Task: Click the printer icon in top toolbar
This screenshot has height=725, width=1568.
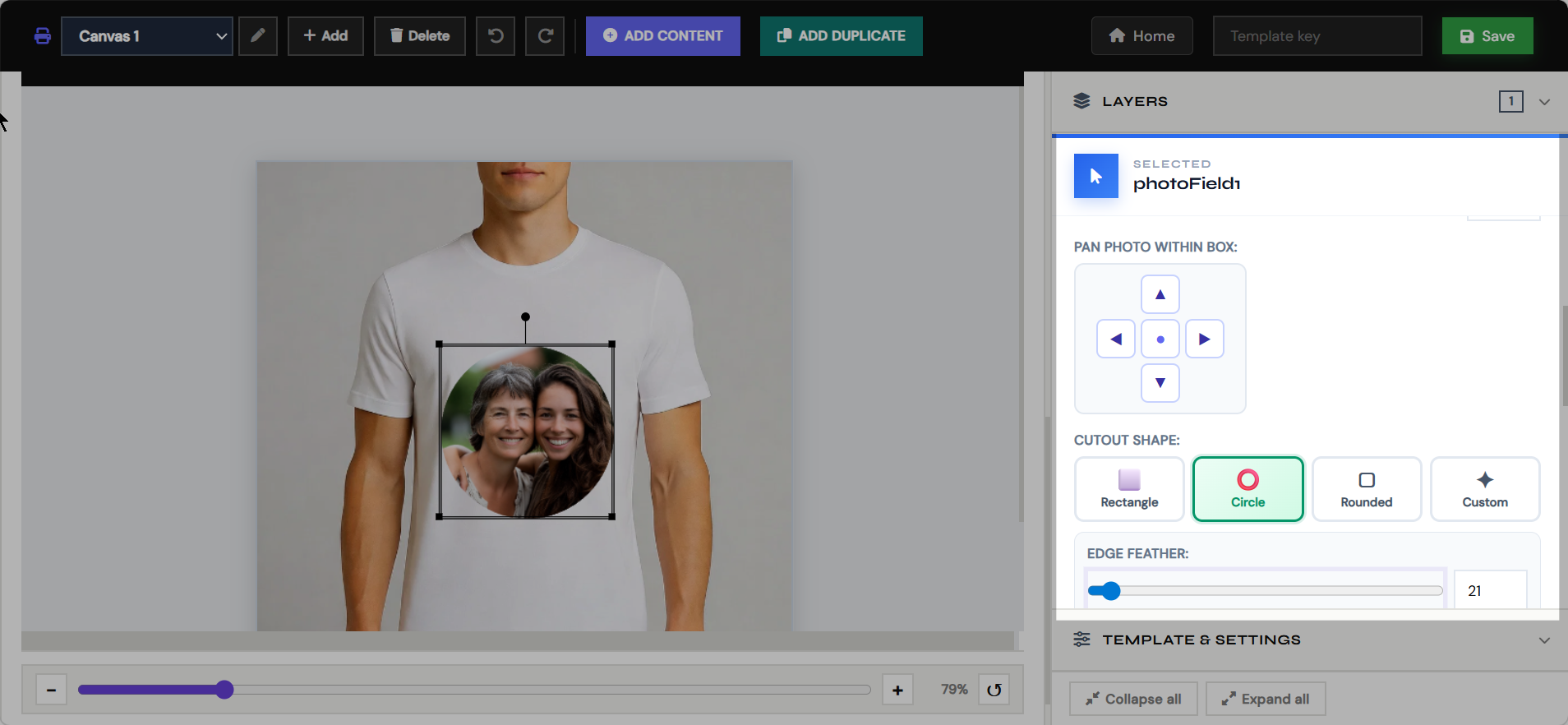Action: coord(43,36)
